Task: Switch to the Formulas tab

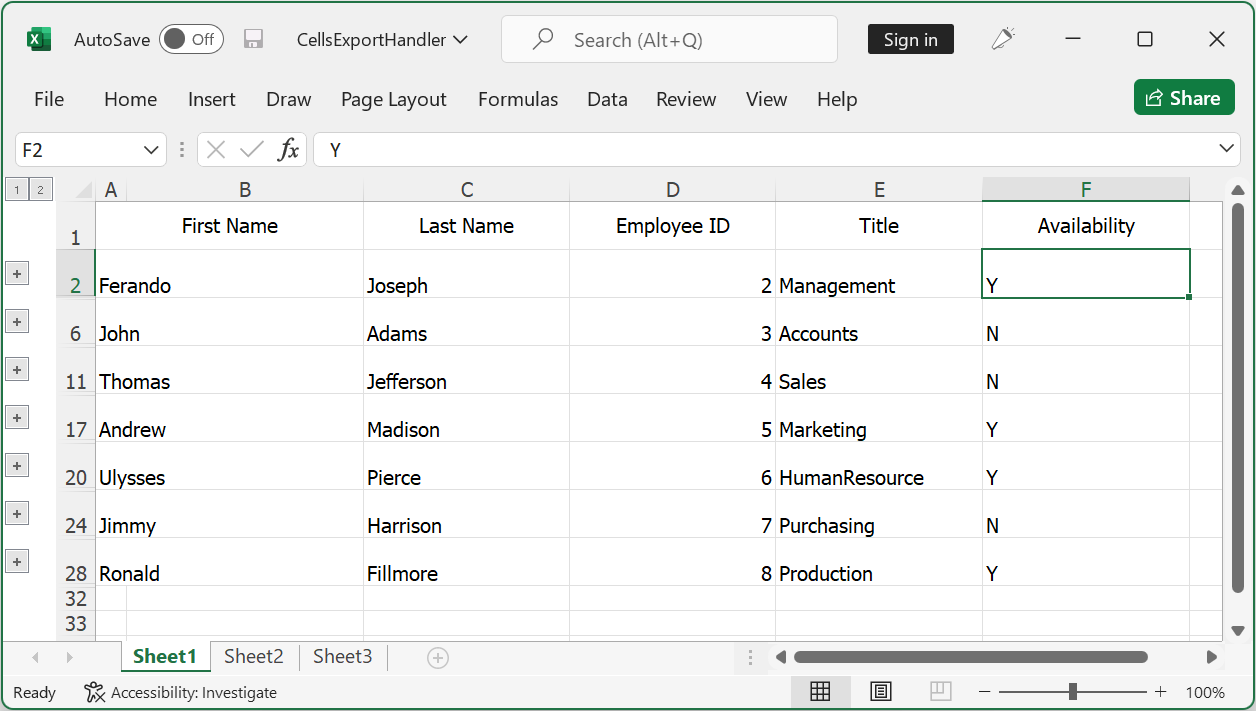Action: pos(518,99)
